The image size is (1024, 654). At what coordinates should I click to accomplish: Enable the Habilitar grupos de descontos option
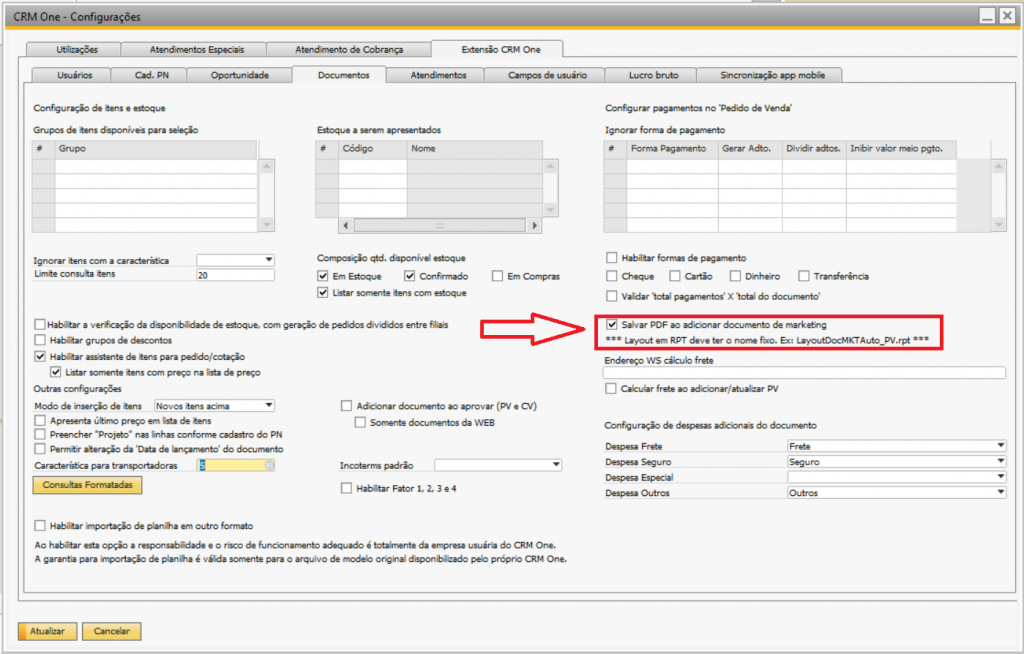tap(40, 340)
